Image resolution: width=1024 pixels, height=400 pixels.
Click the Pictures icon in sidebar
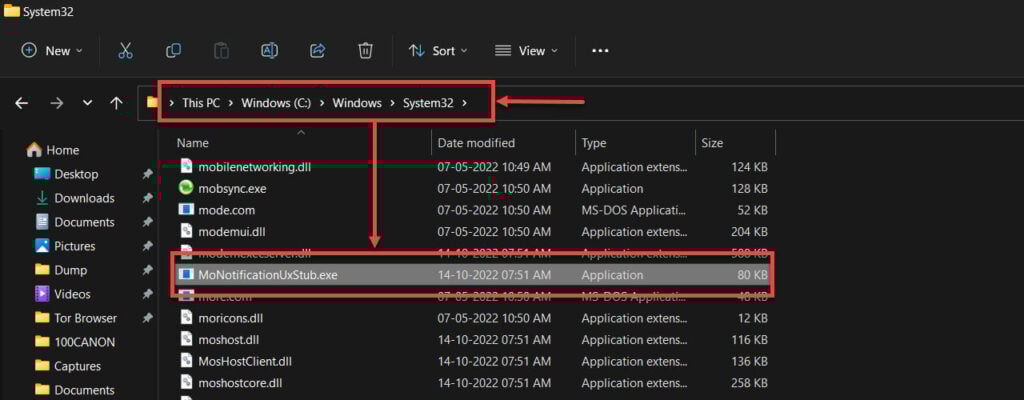[x=42, y=246]
